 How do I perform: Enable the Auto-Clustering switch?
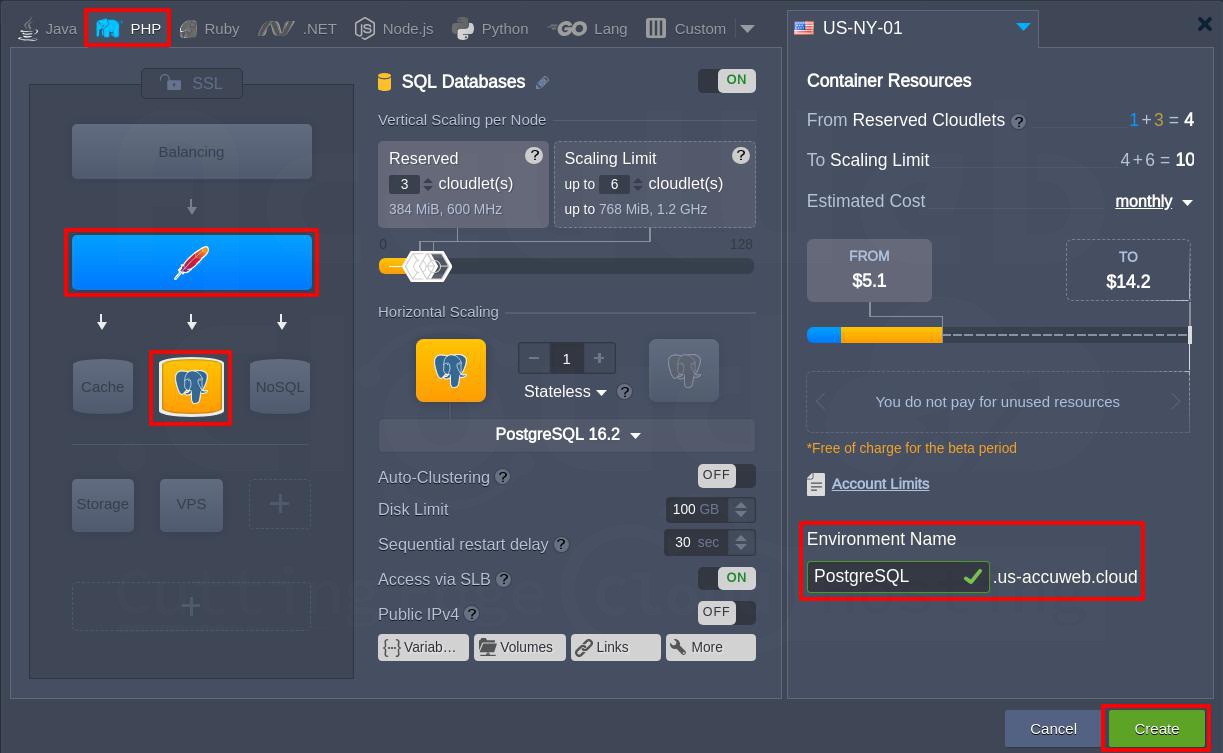coord(726,476)
